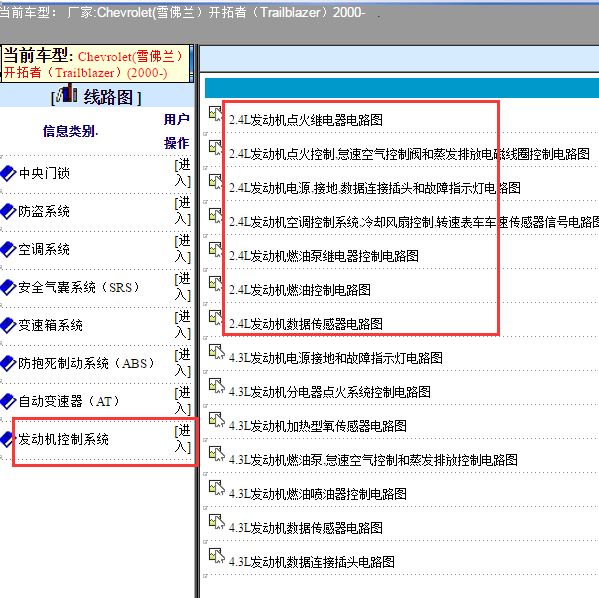
Task: Click the icon beside 2.4L发动机点火继电器电路图
Action: 215,113
